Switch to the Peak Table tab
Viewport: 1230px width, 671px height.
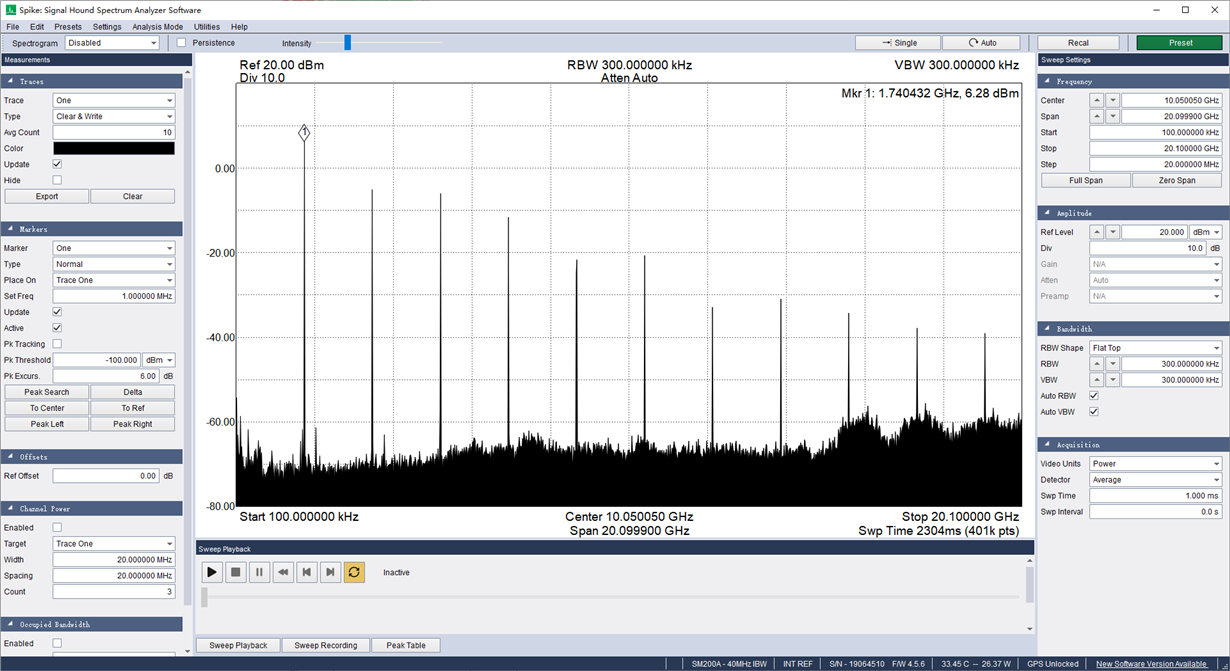(406, 645)
